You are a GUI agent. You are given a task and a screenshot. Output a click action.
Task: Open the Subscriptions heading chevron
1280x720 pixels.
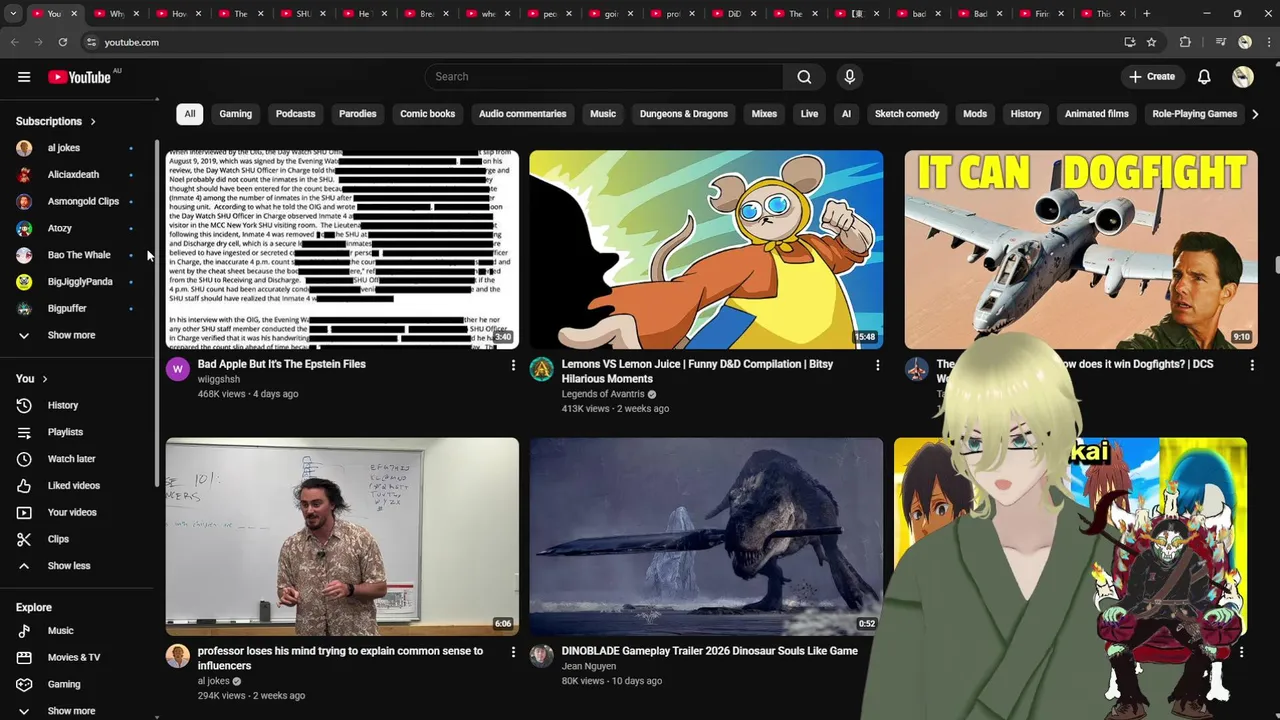point(93,122)
